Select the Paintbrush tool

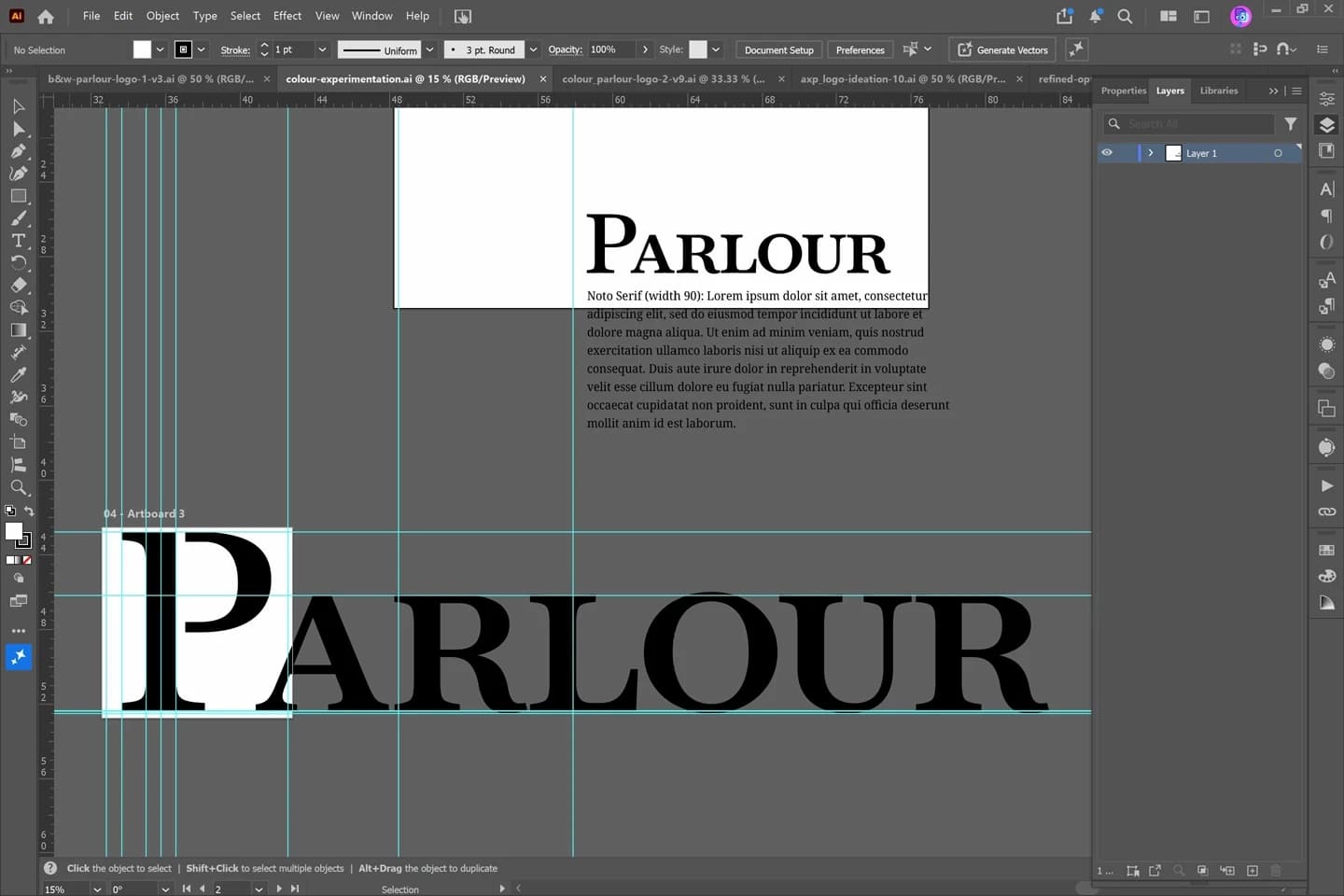[18, 218]
